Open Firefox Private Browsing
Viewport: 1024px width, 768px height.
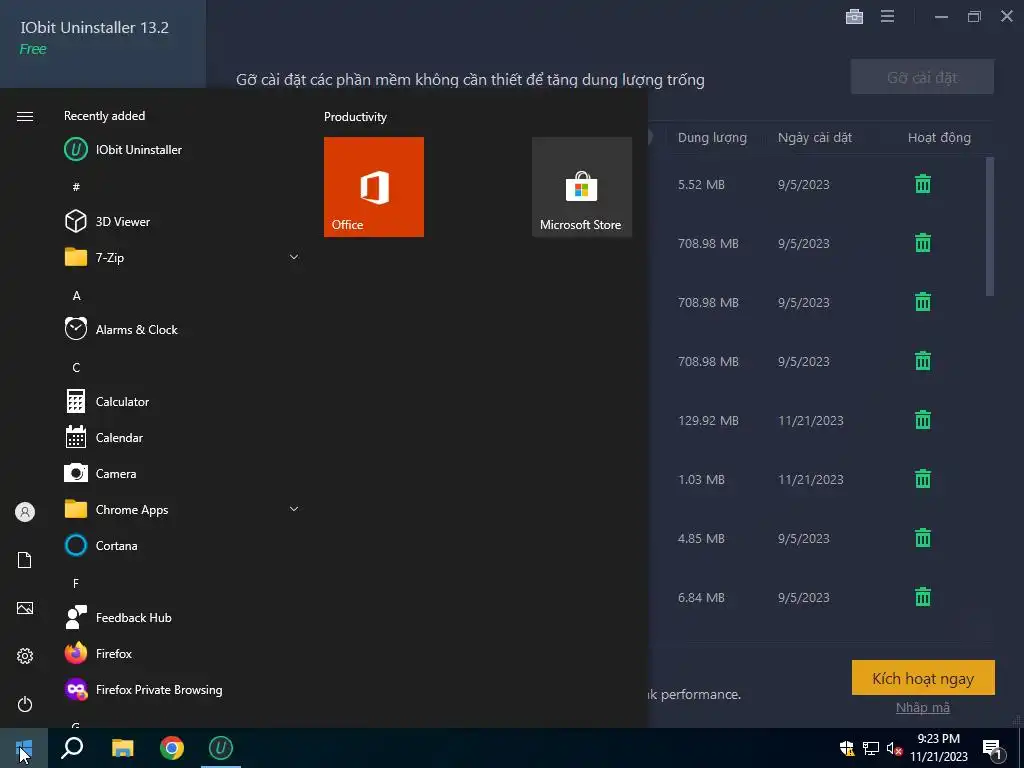click(x=181, y=690)
